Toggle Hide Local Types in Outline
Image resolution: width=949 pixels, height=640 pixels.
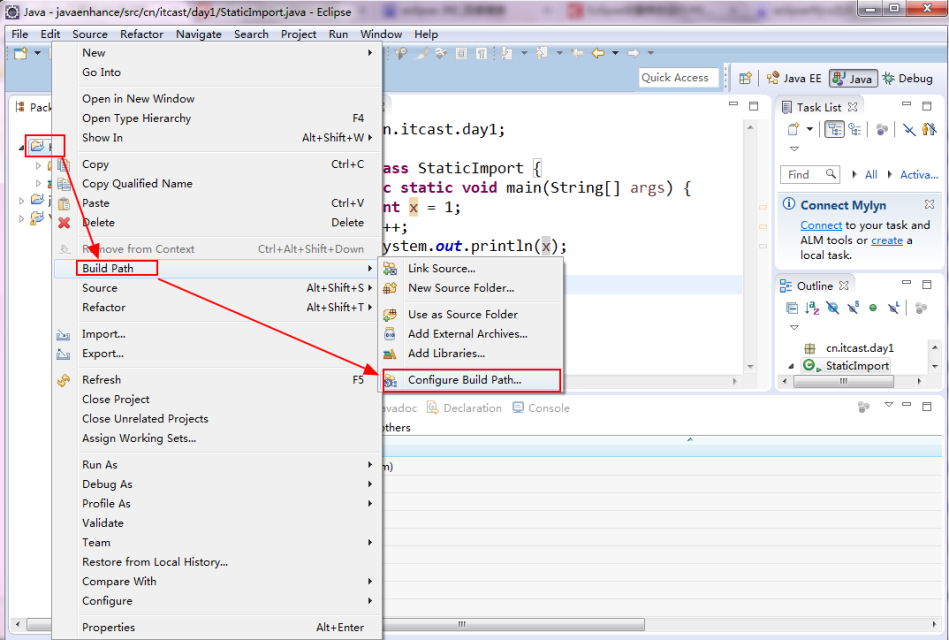[x=893, y=308]
